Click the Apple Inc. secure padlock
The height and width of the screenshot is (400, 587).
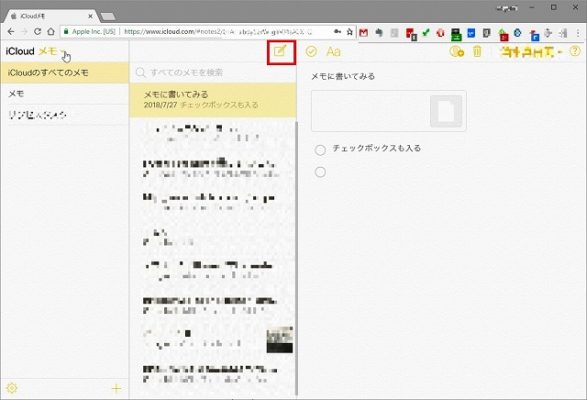pos(66,32)
